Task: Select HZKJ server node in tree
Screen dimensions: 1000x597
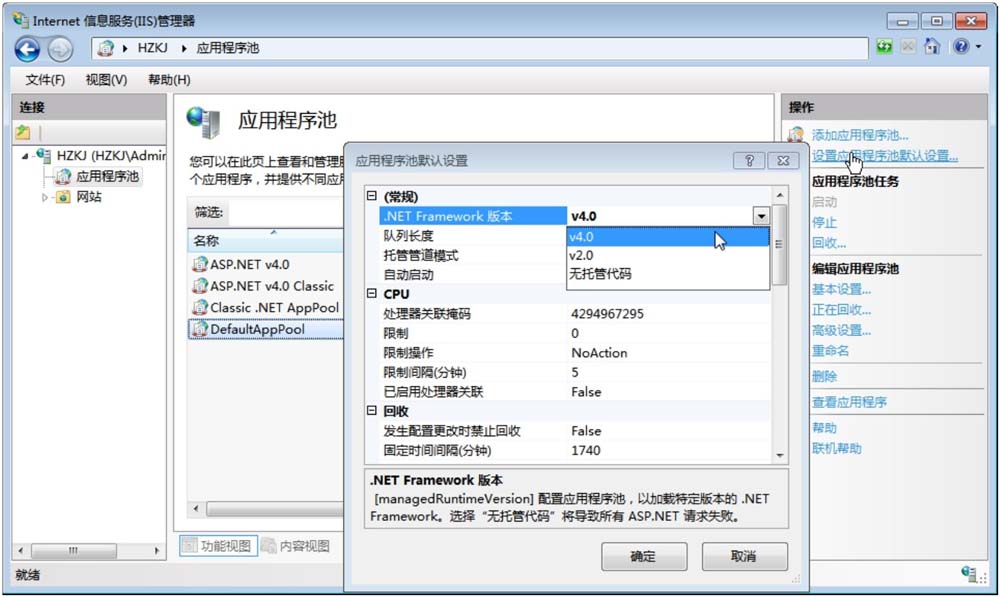Action: (x=111, y=156)
